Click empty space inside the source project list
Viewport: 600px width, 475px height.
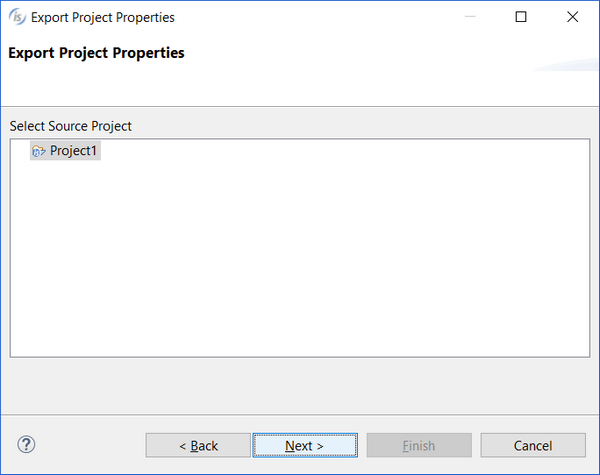[x=300, y=260]
